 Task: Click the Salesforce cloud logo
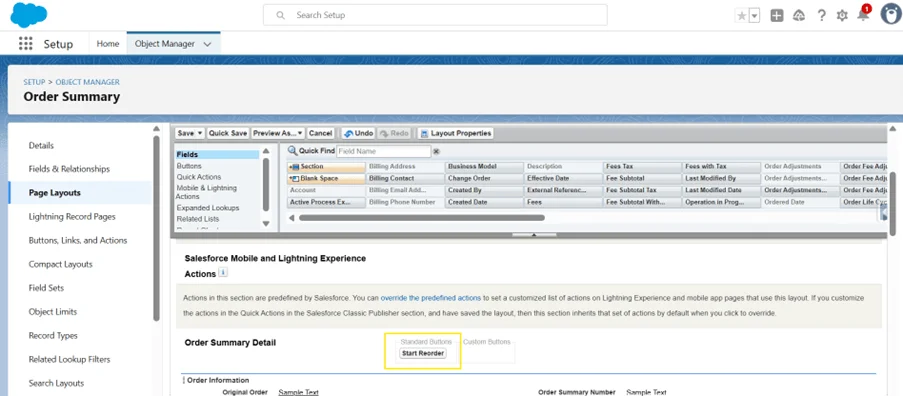point(29,14)
